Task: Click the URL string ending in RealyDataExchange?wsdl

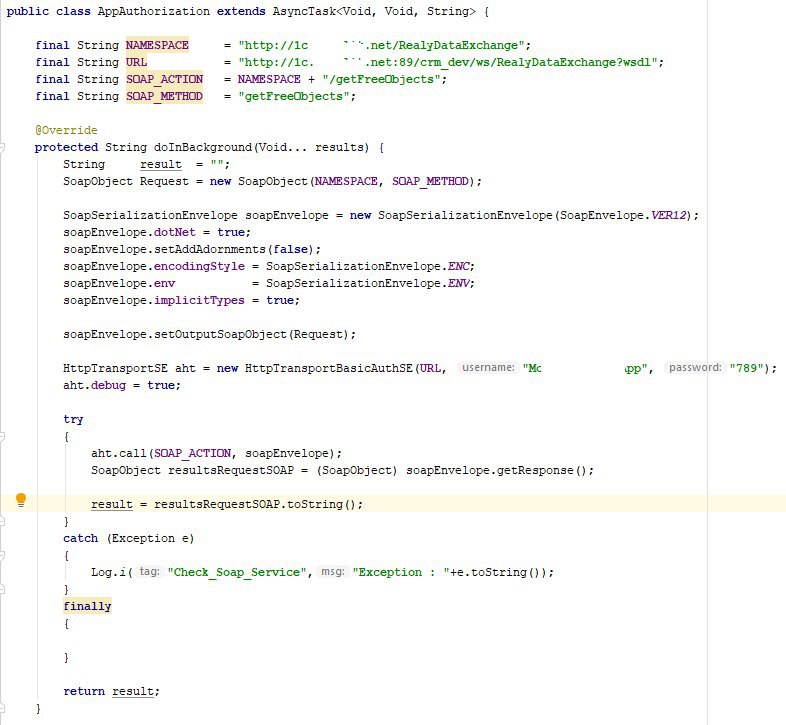Action: 448,62
